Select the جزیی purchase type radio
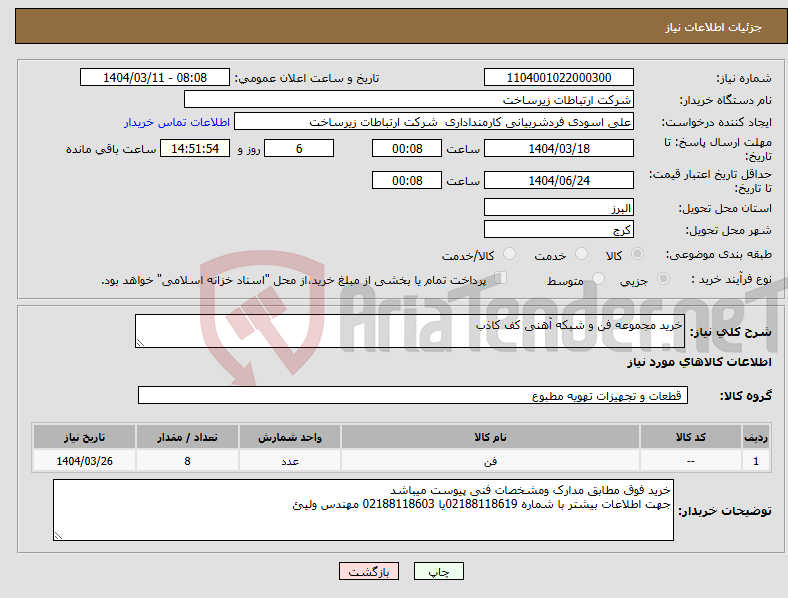Screen dimensions: 788x598 (x=663, y=279)
